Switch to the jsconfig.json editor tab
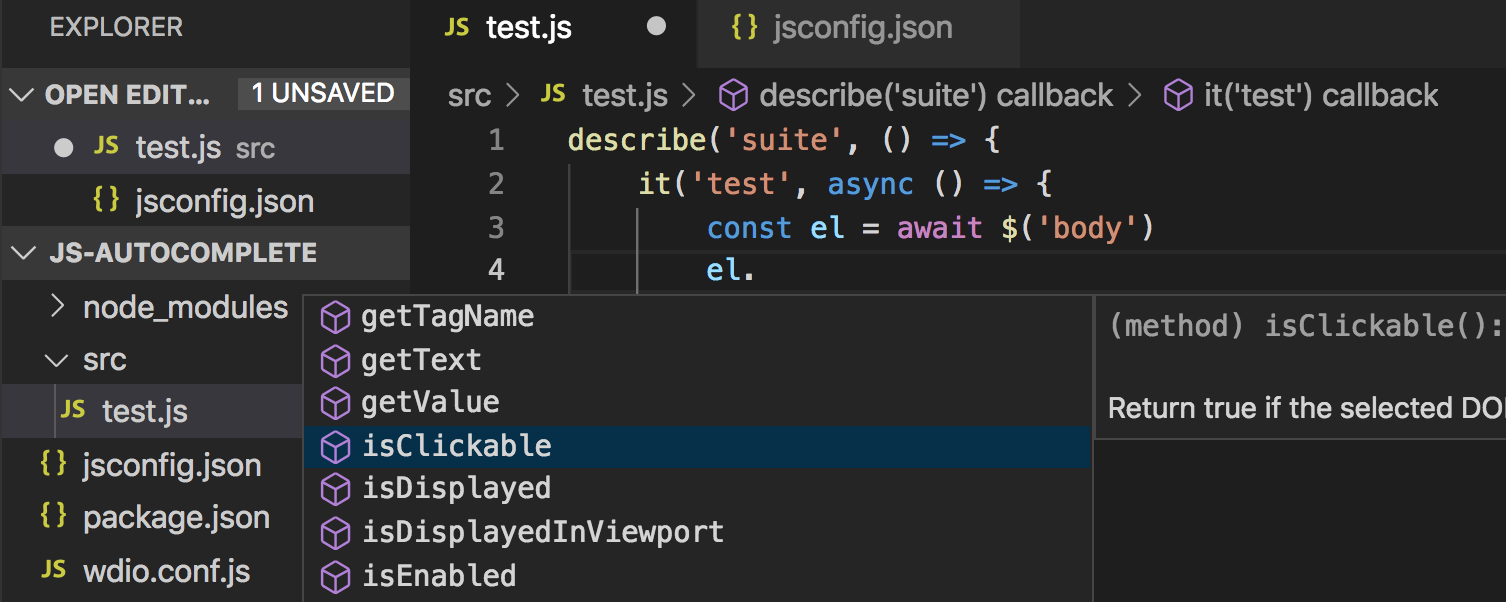Image resolution: width=1506 pixels, height=602 pixels. (x=860, y=28)
